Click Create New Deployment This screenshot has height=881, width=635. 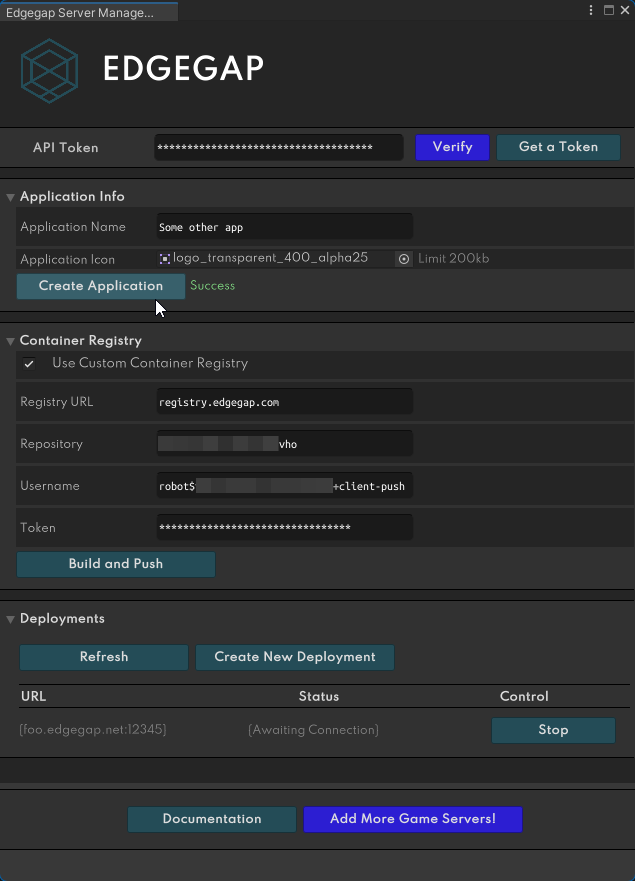[295, 657]
